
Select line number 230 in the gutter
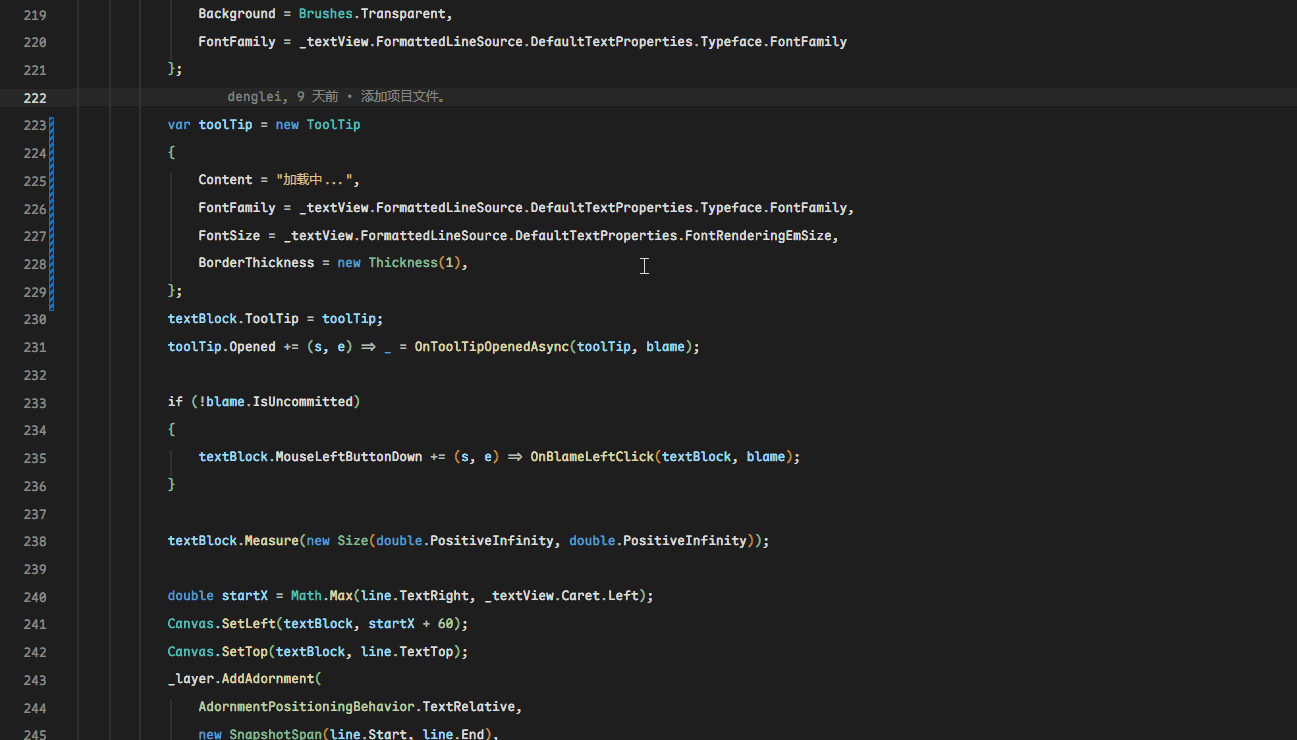click(x=35, y=319)
